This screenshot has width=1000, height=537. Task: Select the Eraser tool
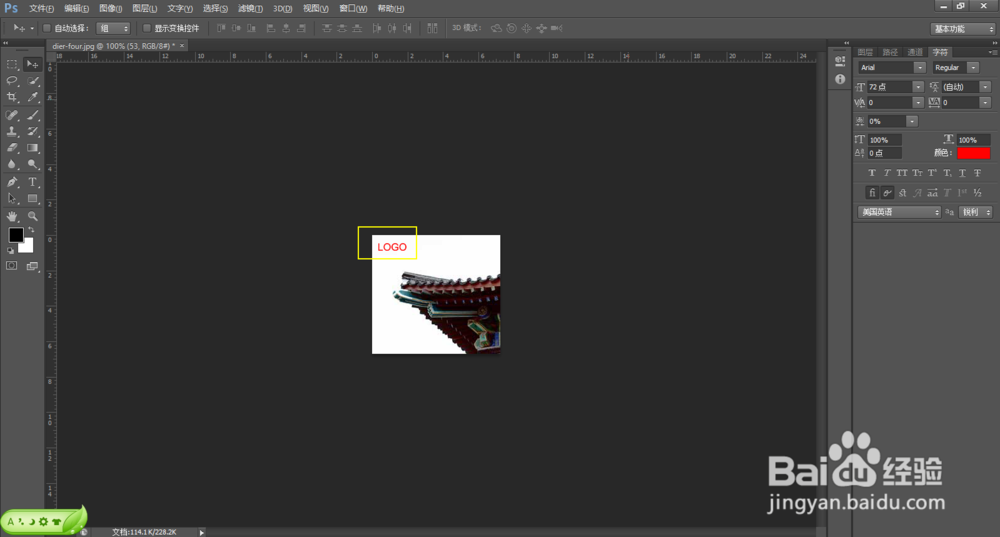(x=12, y=148)
